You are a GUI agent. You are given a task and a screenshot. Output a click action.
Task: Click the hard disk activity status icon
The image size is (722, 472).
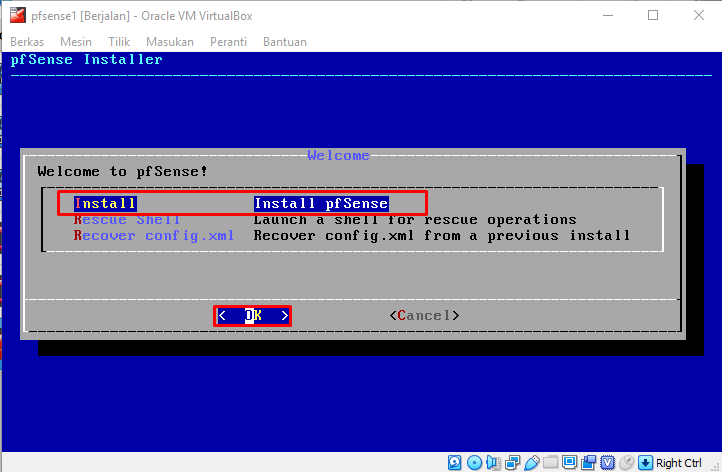[x=454, y=462]
